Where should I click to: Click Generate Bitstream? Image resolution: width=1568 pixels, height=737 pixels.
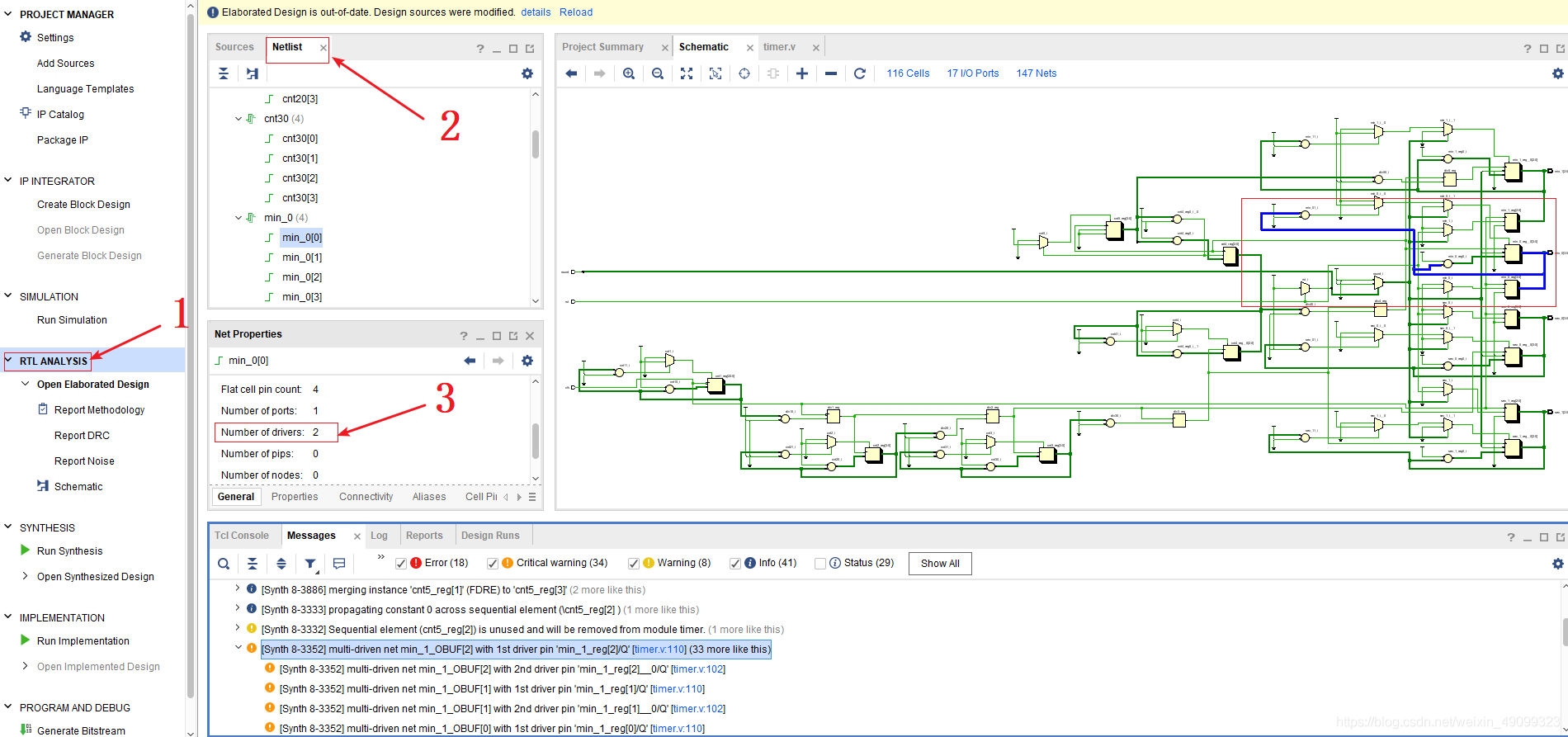[x=81, y=730]
